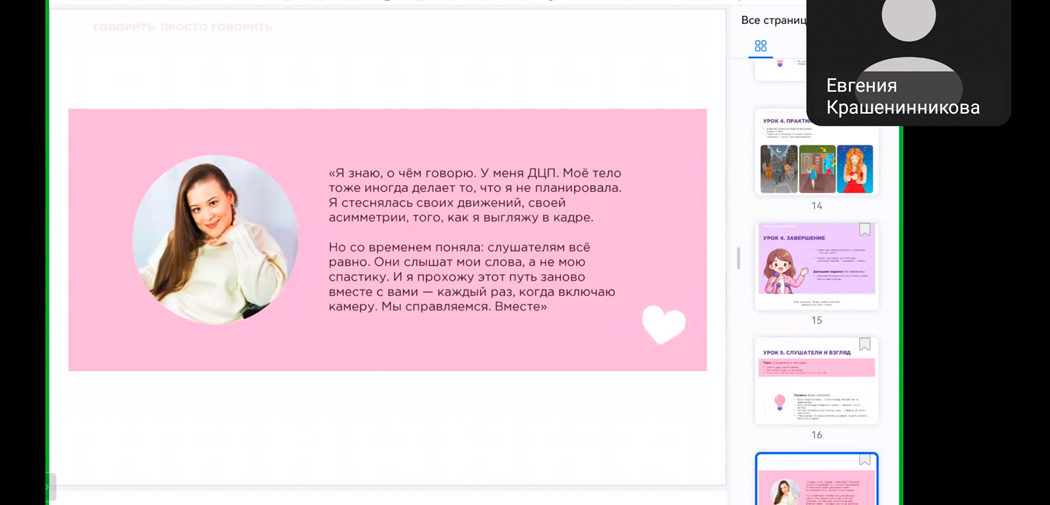Click the white heart icon on the slide
Viewport: 1050px width, 505px height.
pyautogui.click(x=664, y=325)
